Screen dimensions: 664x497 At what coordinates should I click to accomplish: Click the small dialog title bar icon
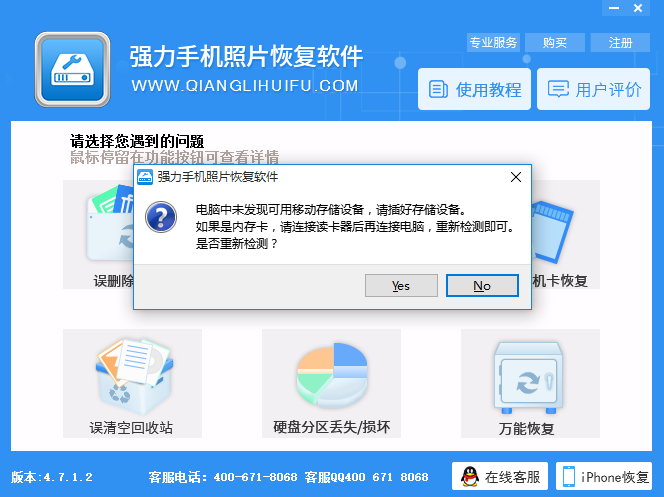coord(145,177)
